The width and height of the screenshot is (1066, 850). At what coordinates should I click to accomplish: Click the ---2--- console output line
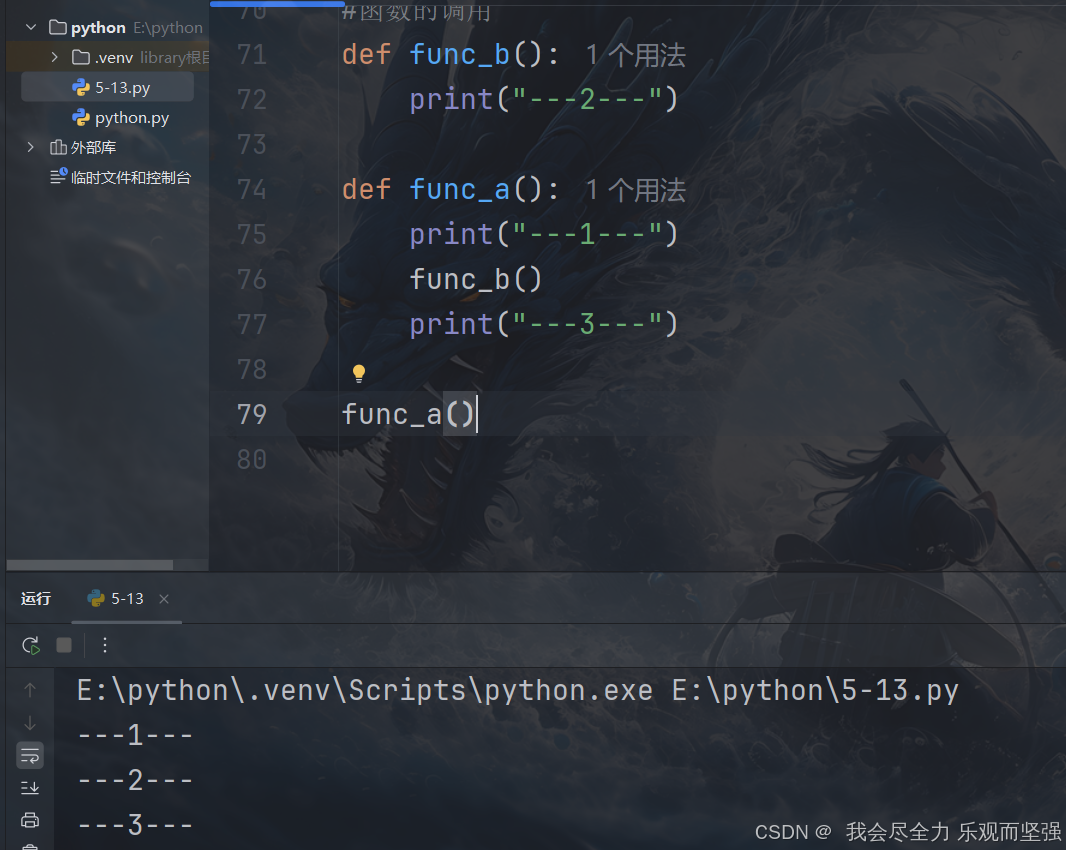(x=135, y=780)
